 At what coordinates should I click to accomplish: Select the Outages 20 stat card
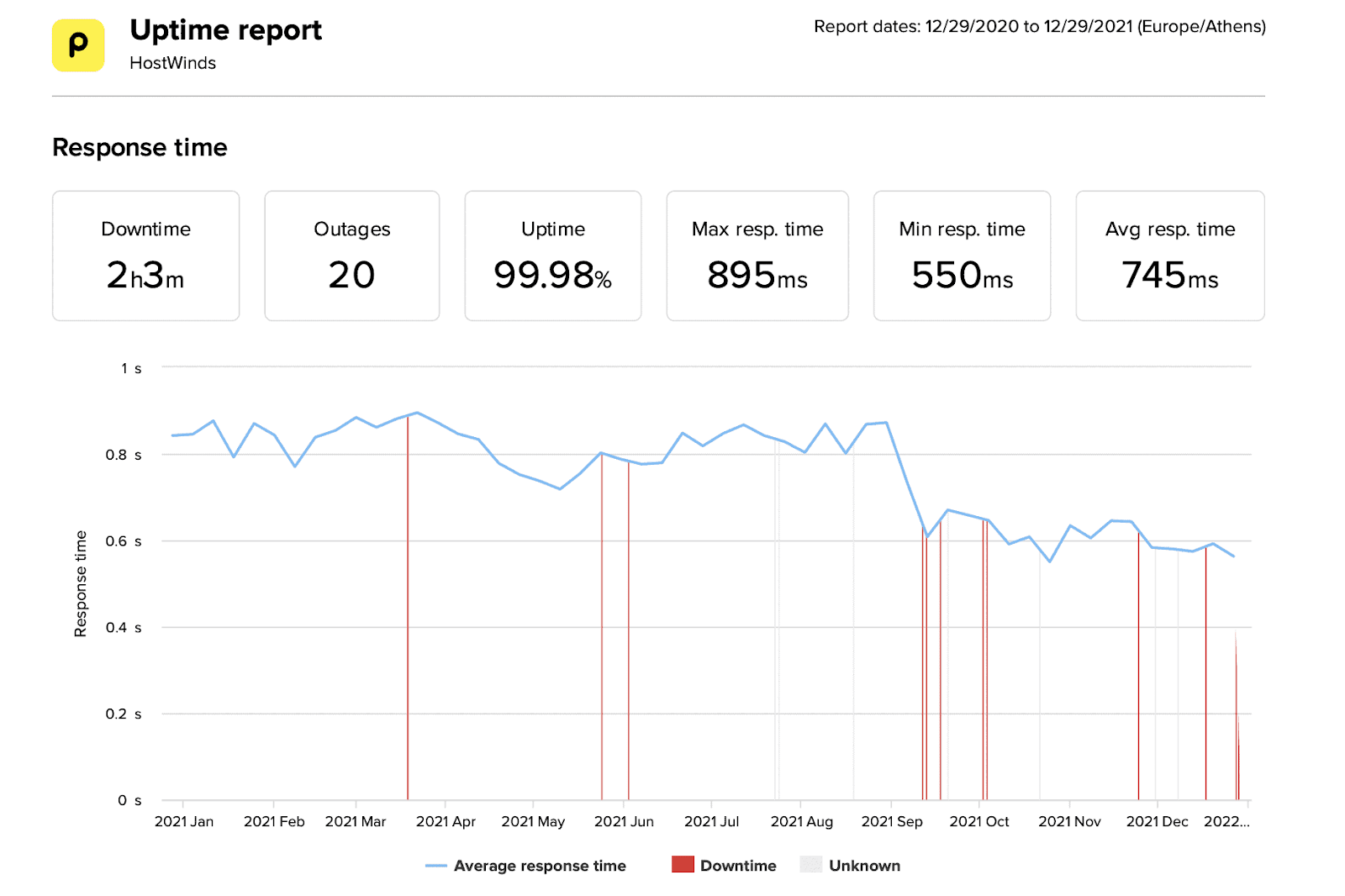click(351, 256)
